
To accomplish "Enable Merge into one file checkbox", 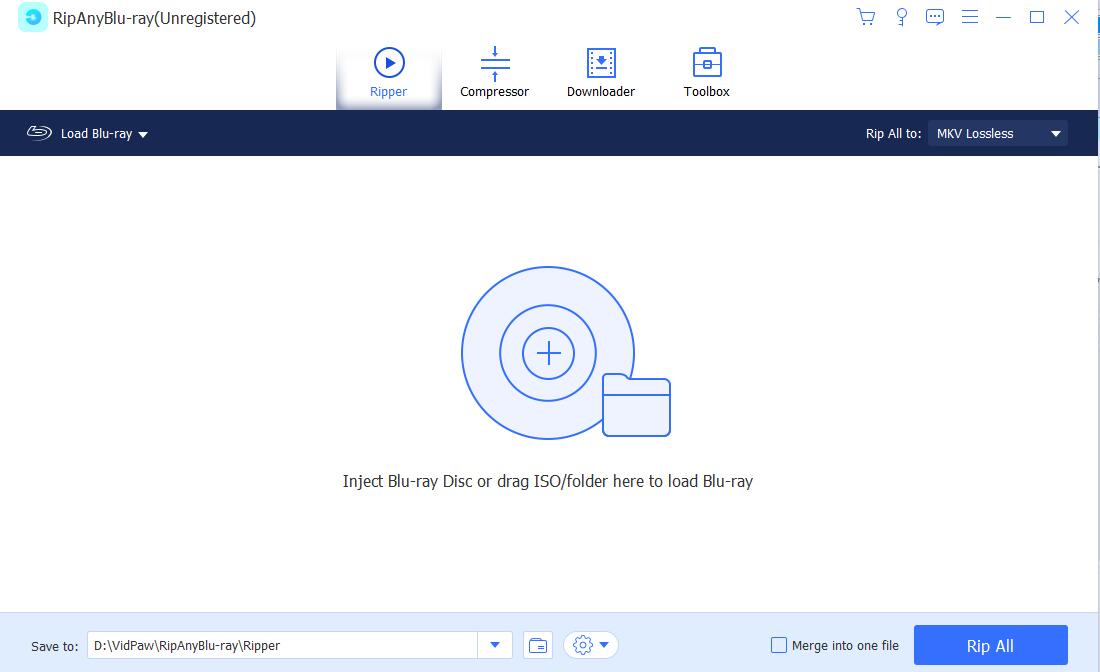I will 779,645.
